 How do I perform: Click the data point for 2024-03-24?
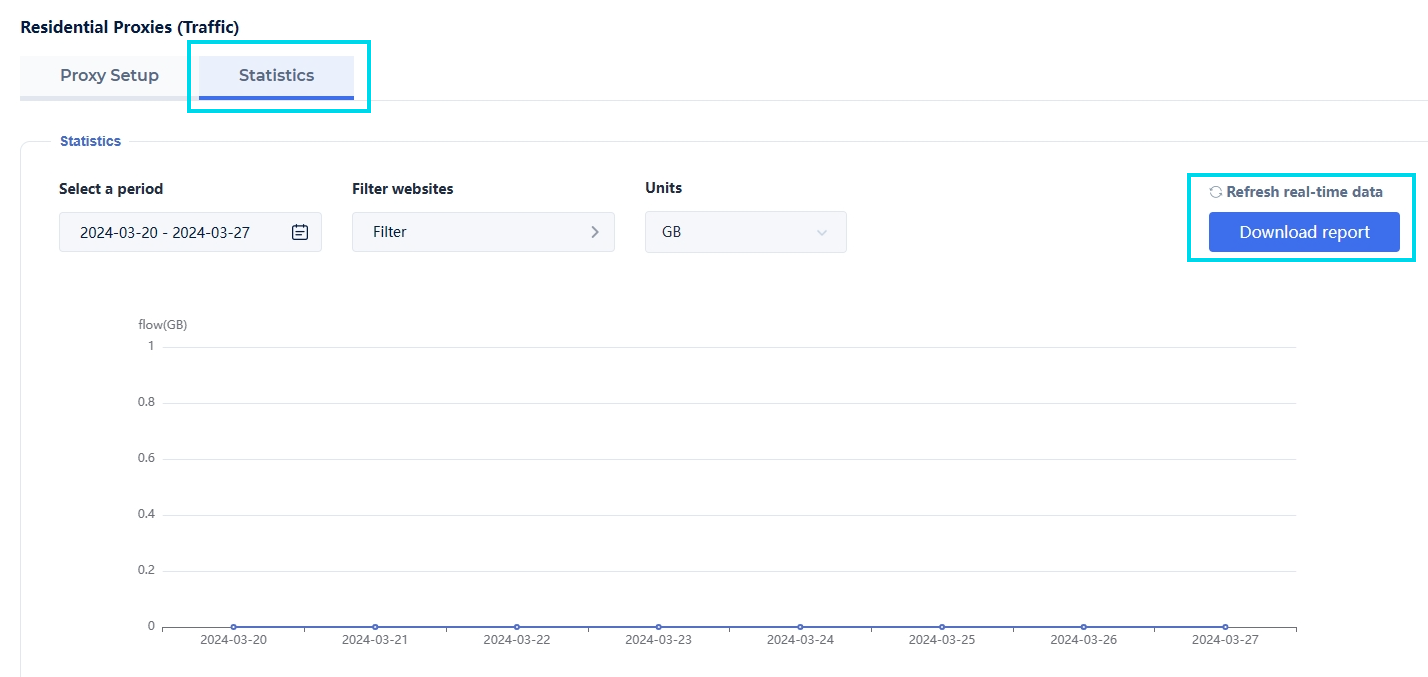click(x=800, y=627)
